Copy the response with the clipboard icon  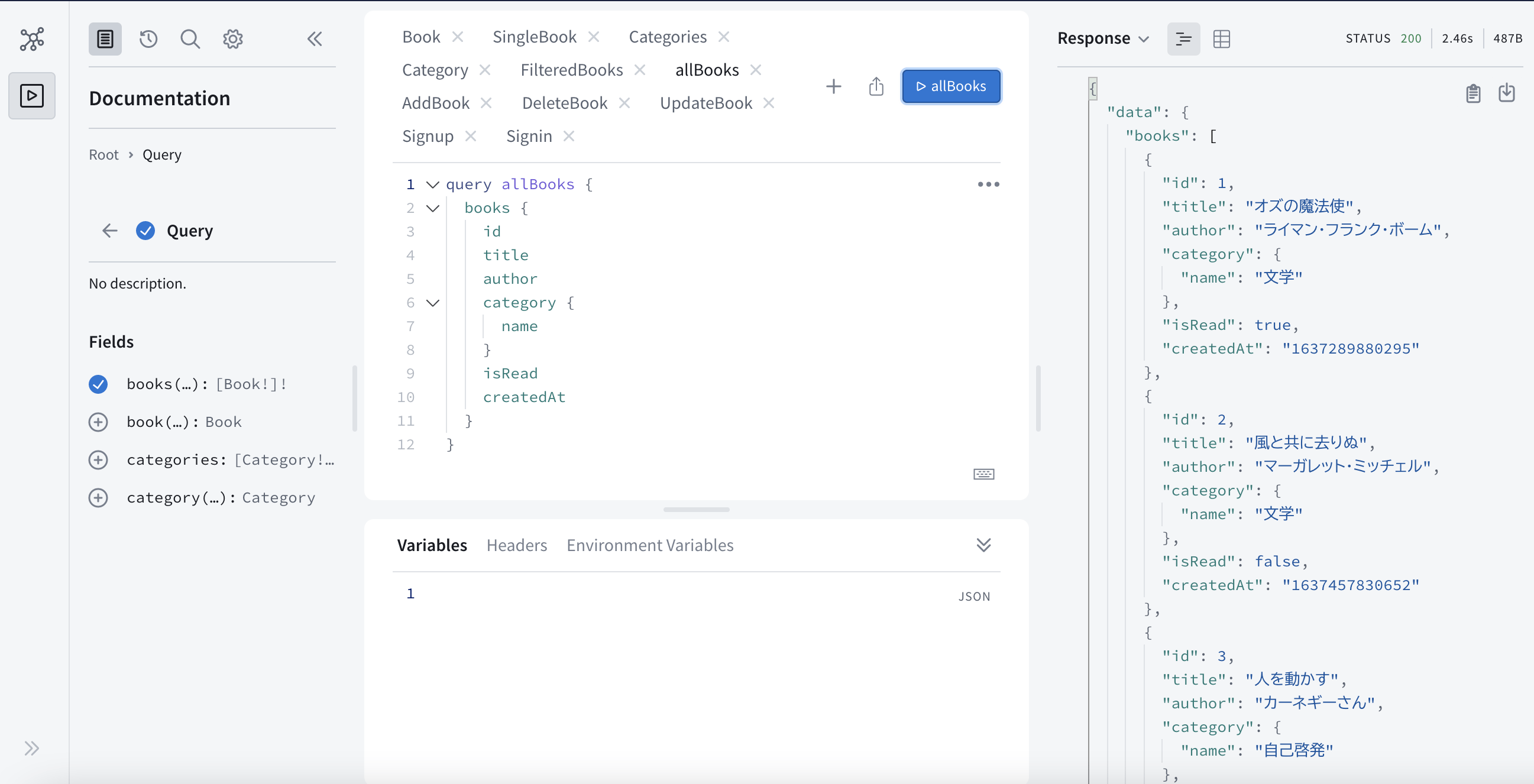1473,93
